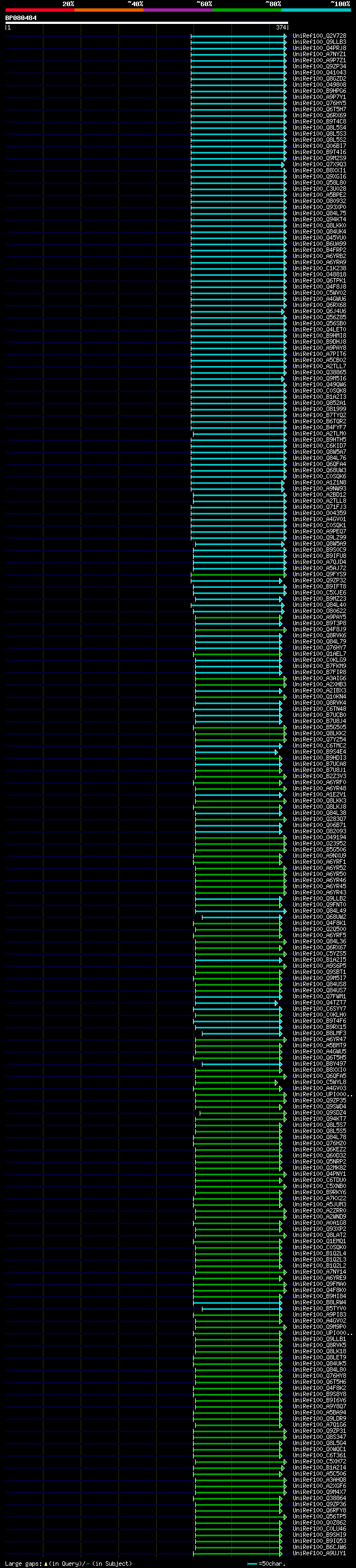Click the cyan segment of the identity scale
This screenshot has width=356, height=1568.
tap(317, 10)
